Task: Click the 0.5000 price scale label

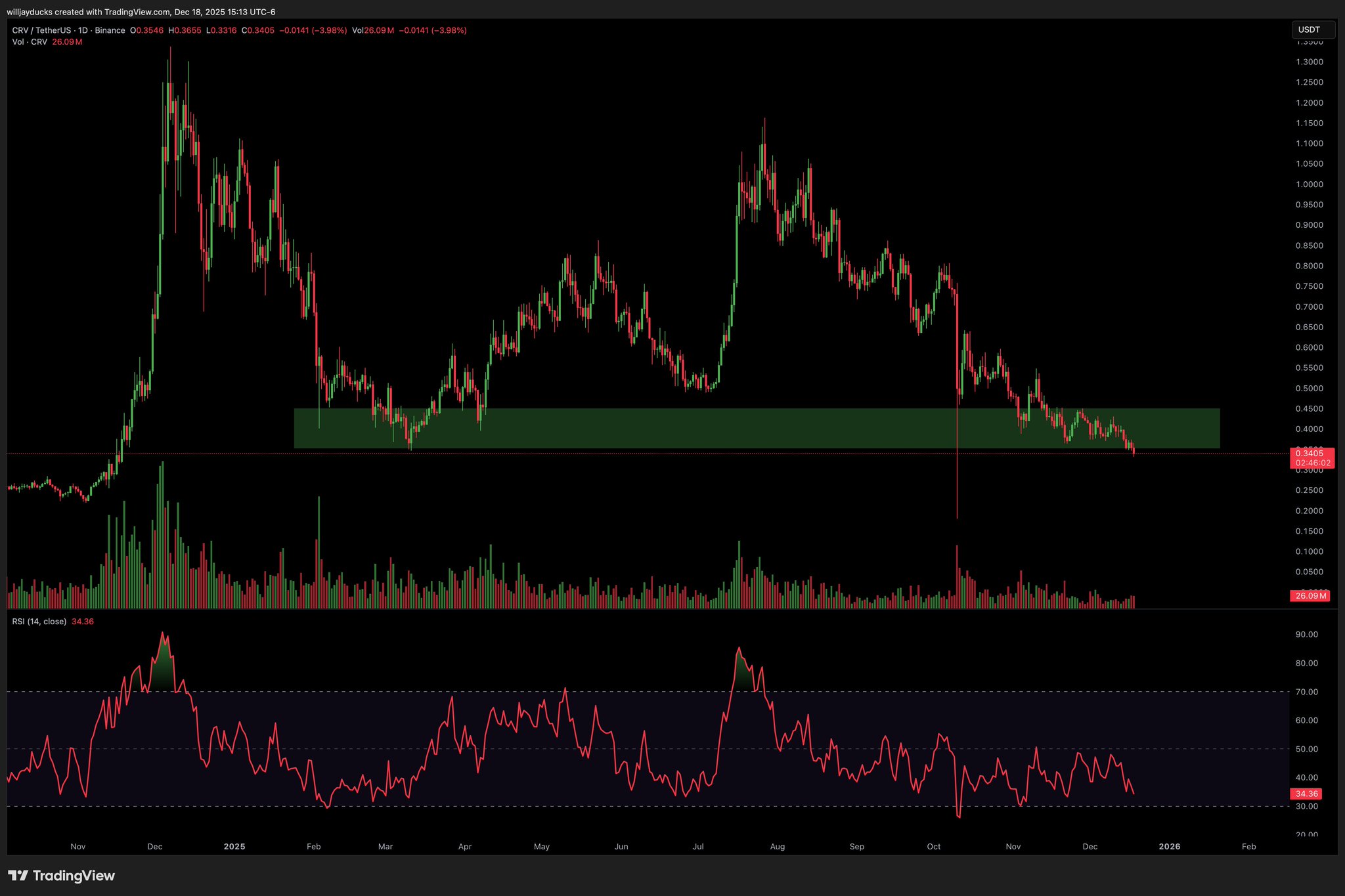Action: pos(1309,389)
